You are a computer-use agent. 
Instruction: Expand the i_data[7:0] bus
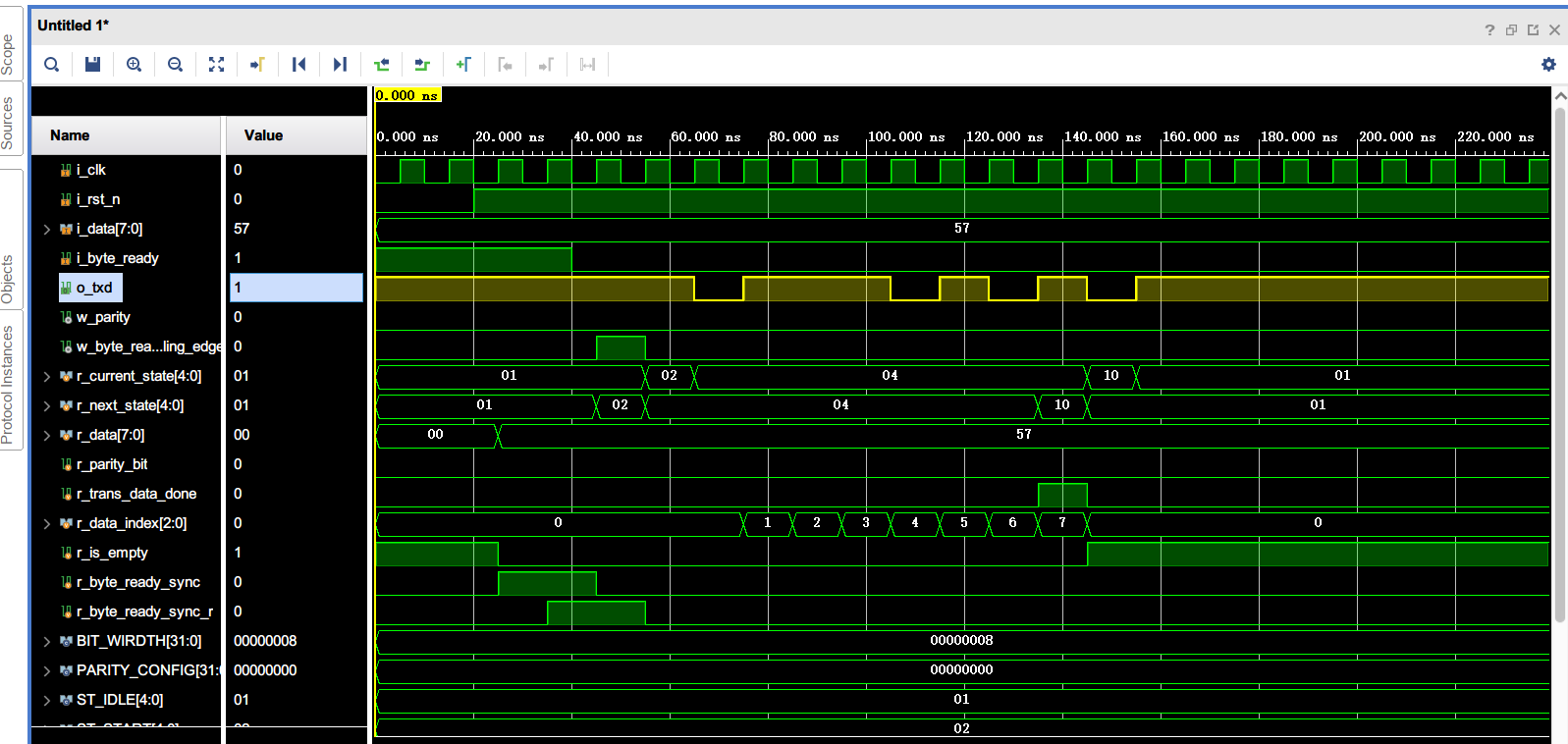(46, 229)
